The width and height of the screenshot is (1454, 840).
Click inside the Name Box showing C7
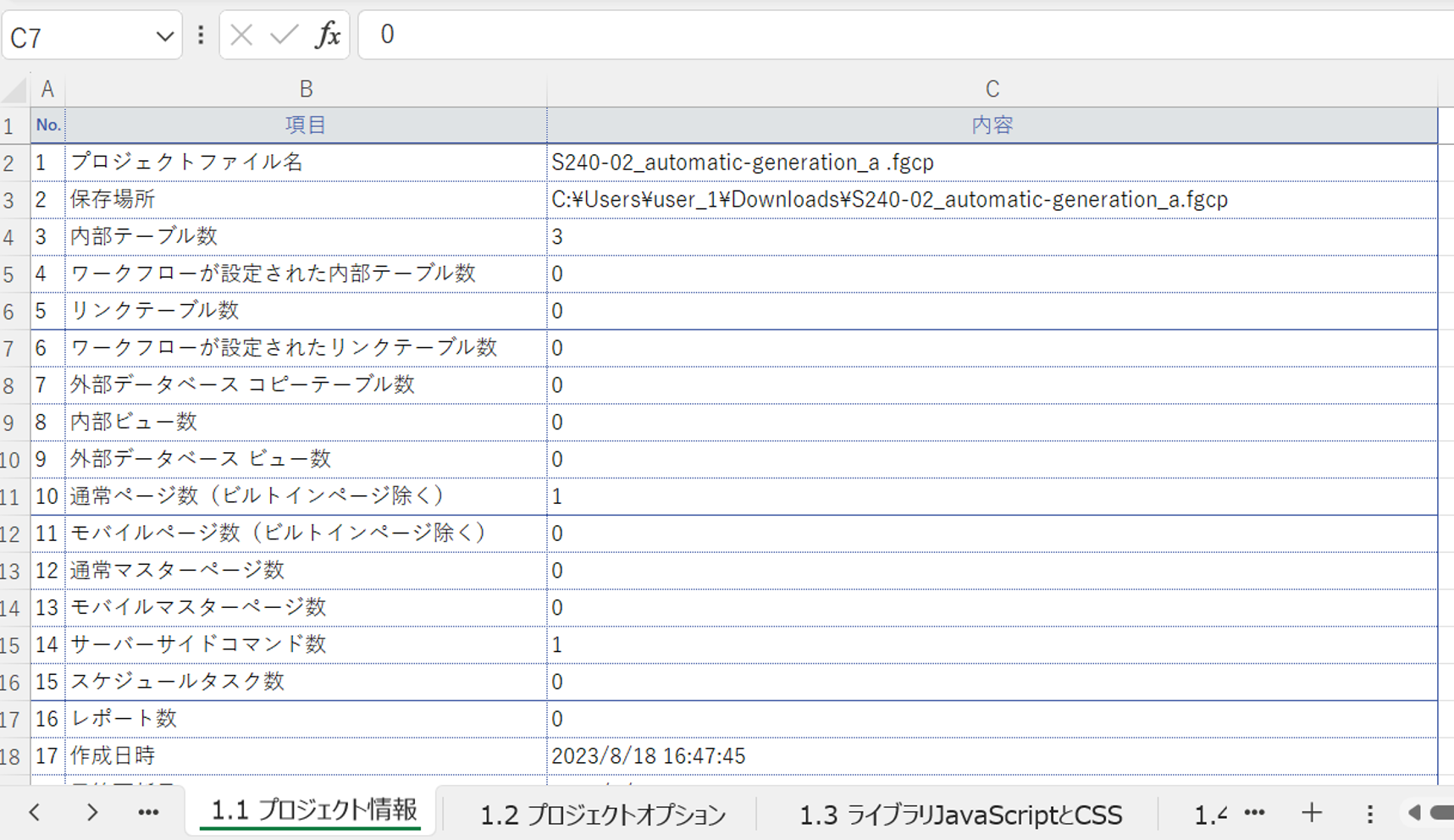pos(76,35)
